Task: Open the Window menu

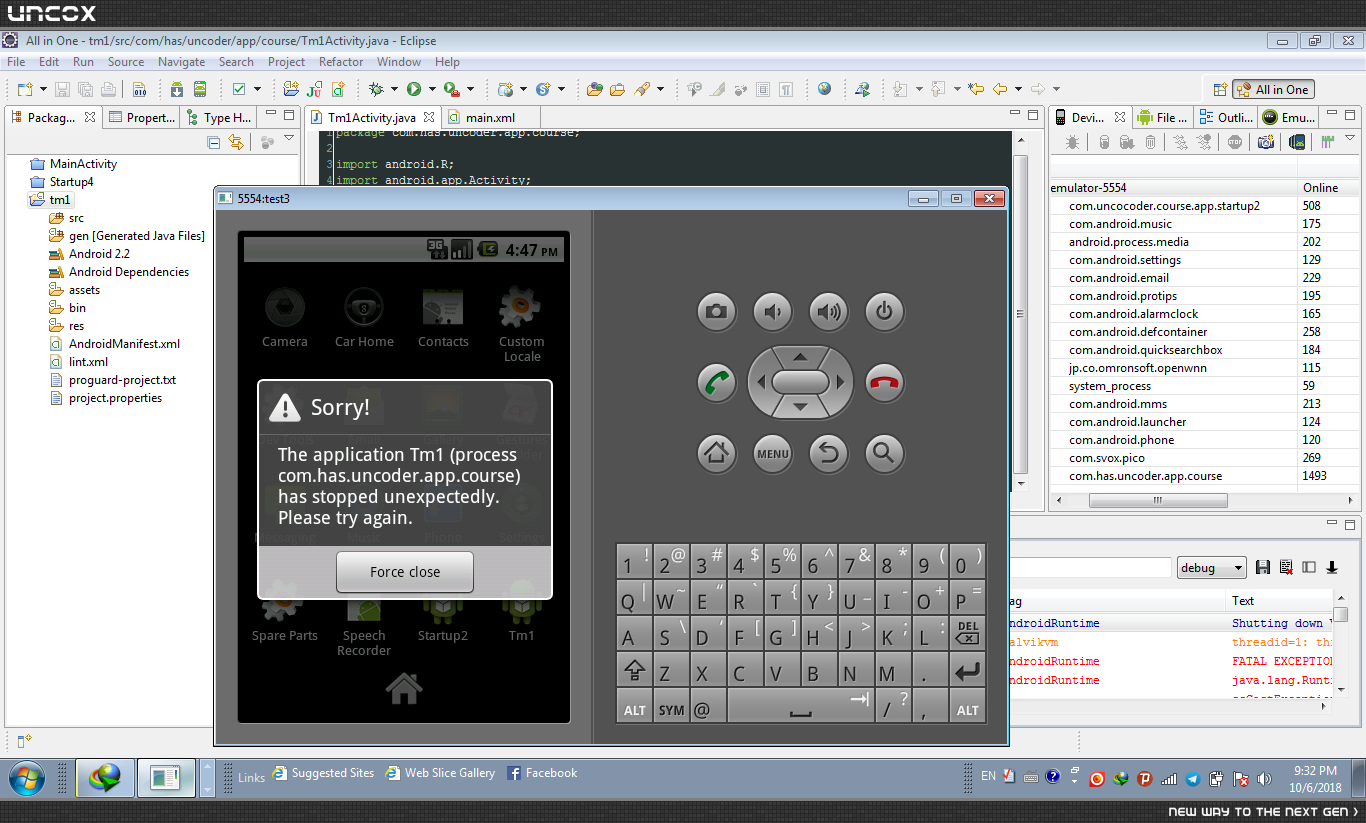Action: click(398, 62)
